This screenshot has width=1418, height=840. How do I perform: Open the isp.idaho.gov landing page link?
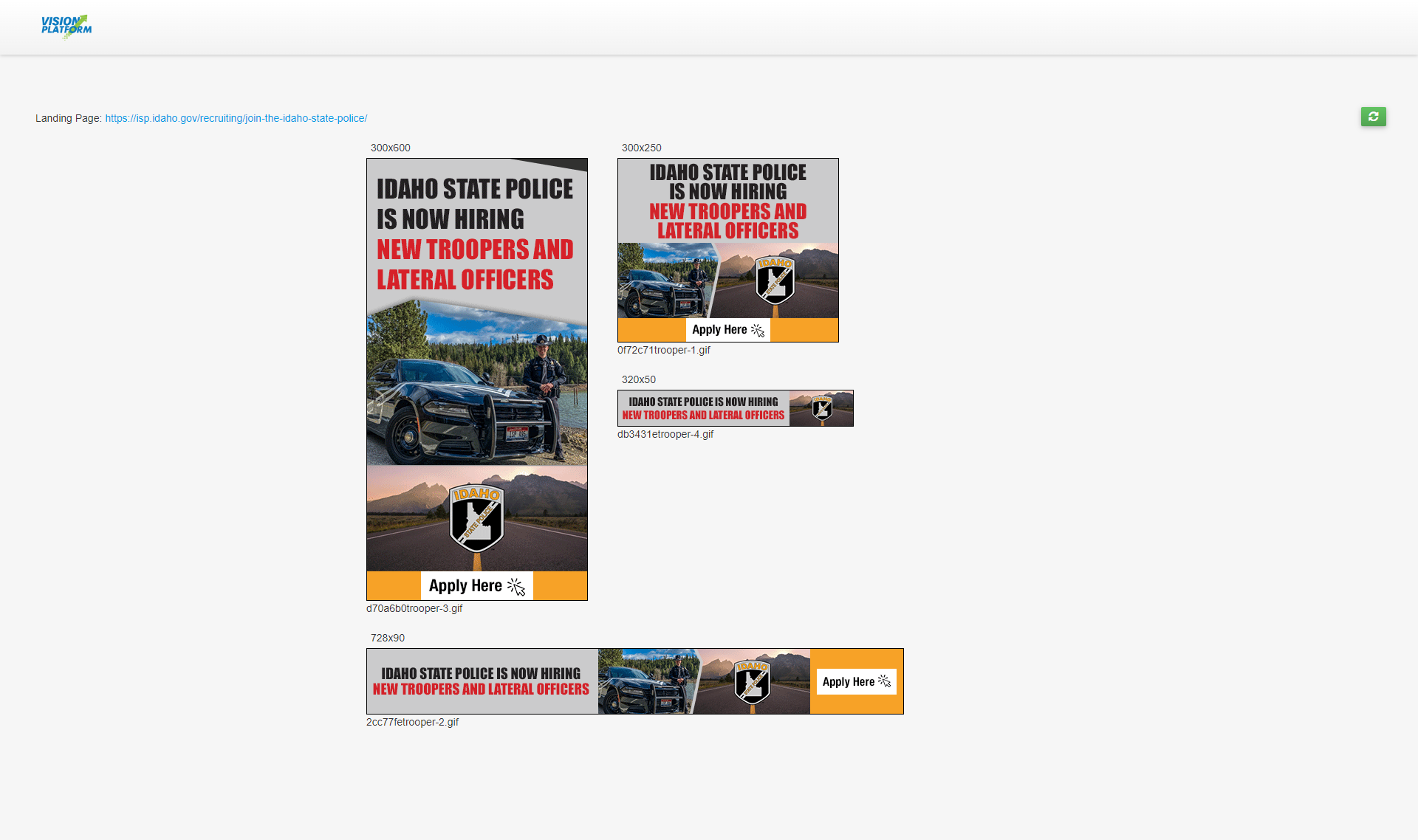pyautogui.click(x=236, y=118)
